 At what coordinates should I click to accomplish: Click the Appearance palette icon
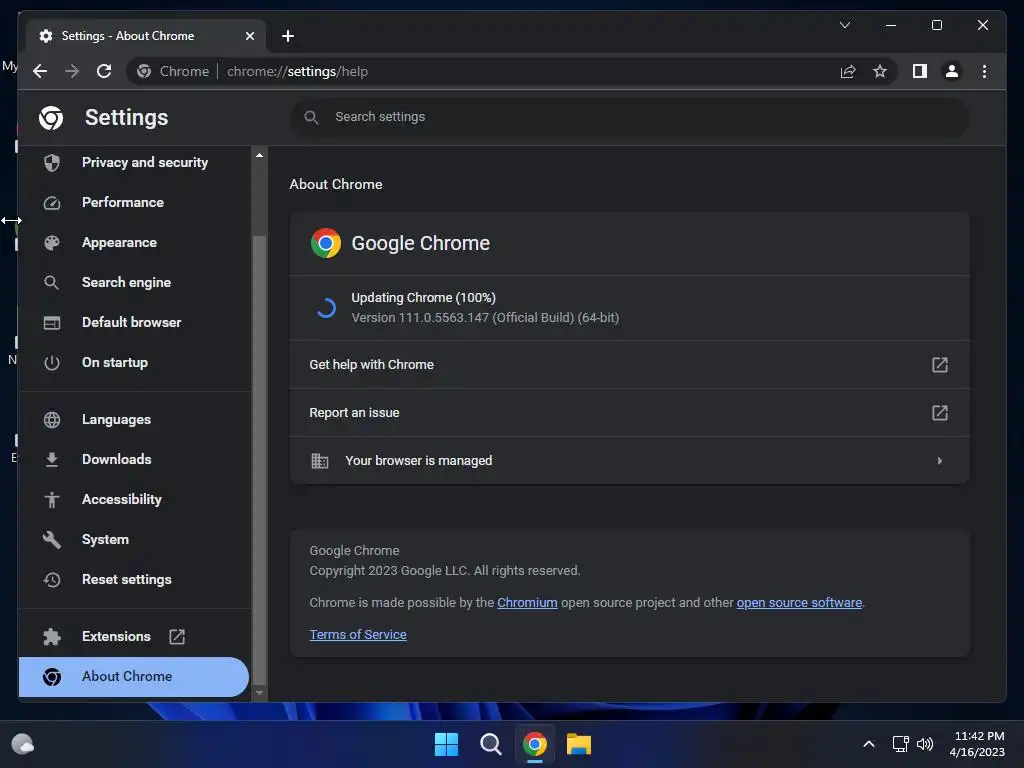pos(52,243)
